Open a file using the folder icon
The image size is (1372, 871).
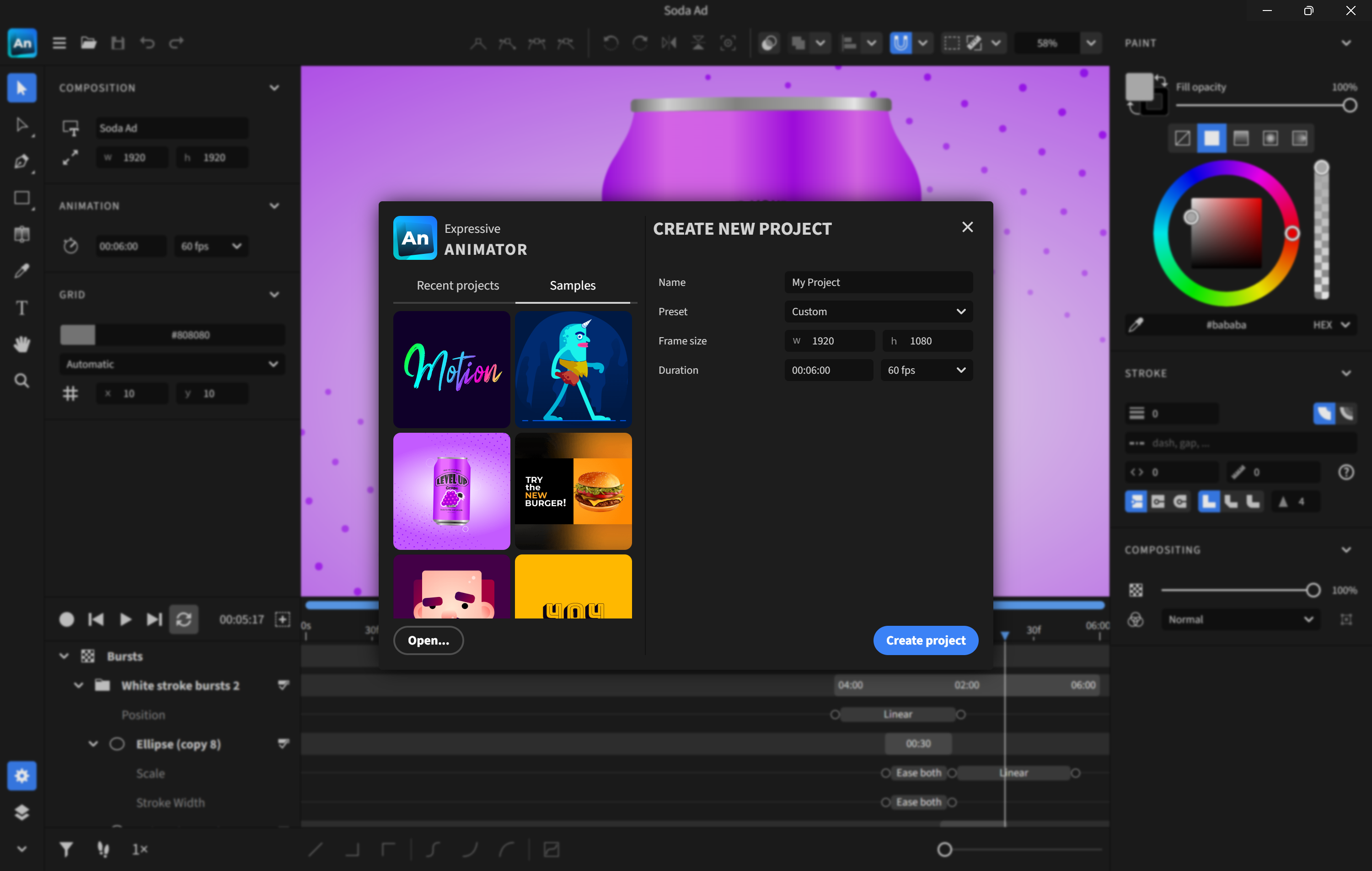point(88,43)
